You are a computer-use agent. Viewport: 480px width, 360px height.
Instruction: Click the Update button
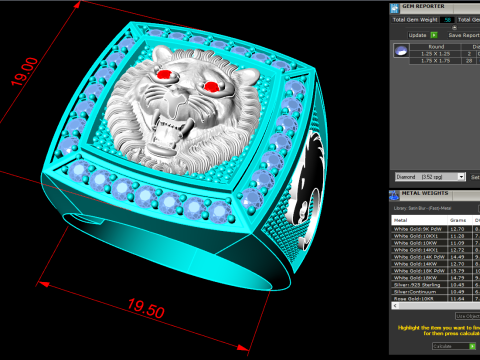(422, 35)
